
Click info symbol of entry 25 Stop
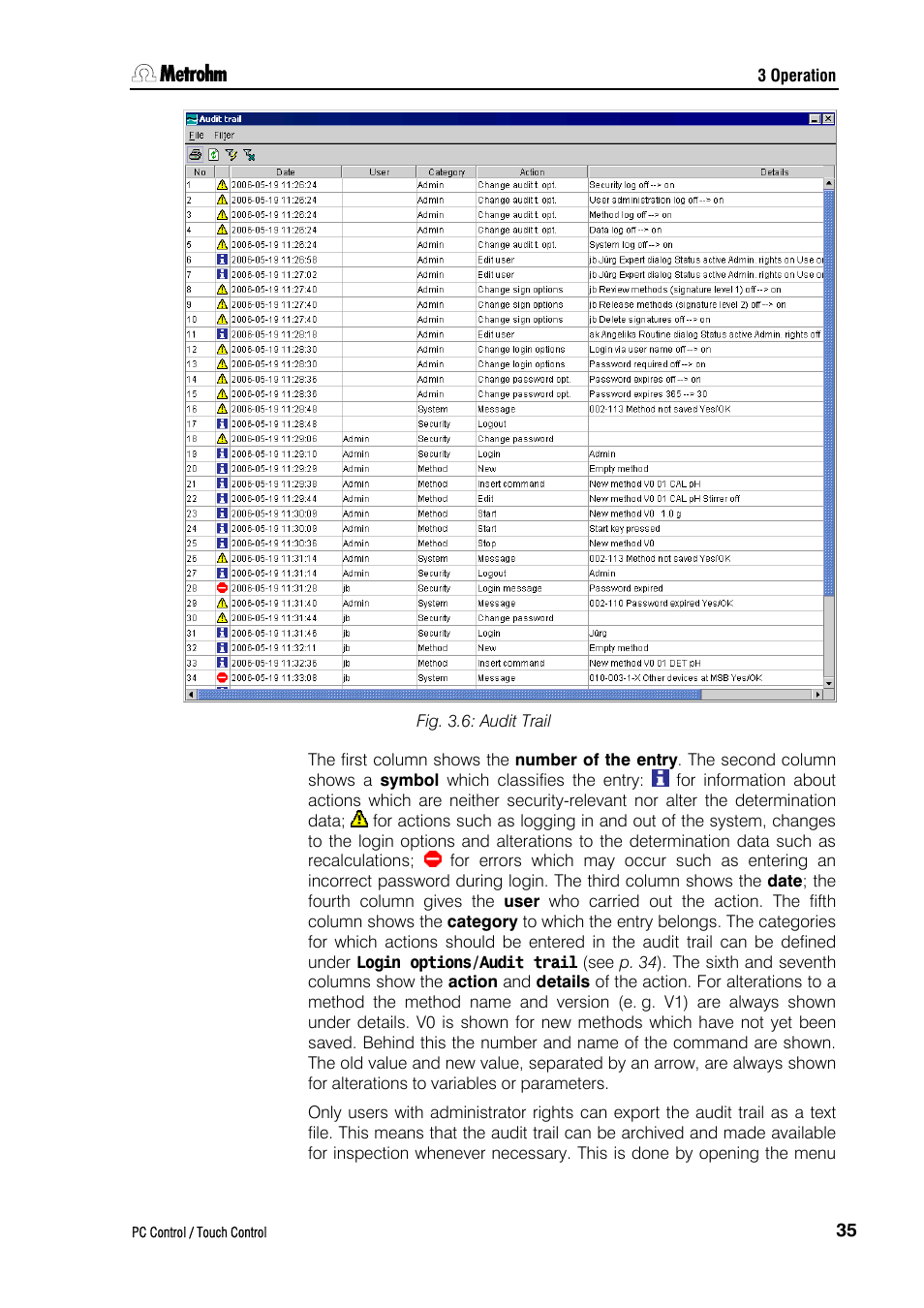[x=222, y=544]
